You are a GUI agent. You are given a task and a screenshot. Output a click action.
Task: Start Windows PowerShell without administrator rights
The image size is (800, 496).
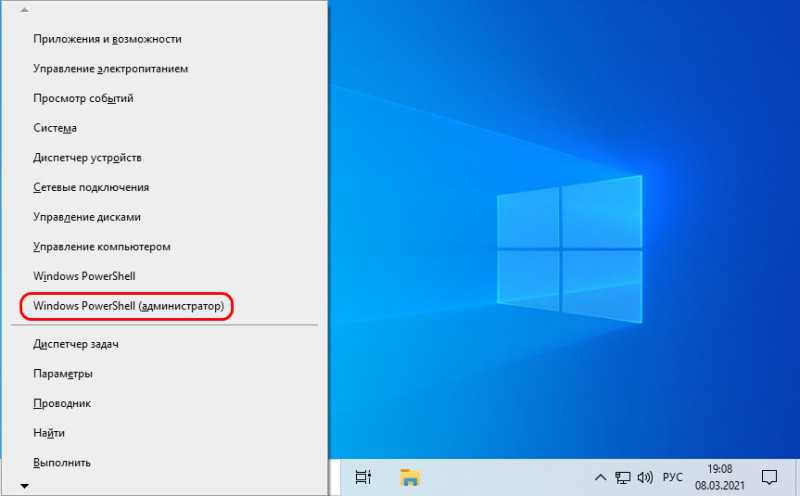[x=164, y=276]
